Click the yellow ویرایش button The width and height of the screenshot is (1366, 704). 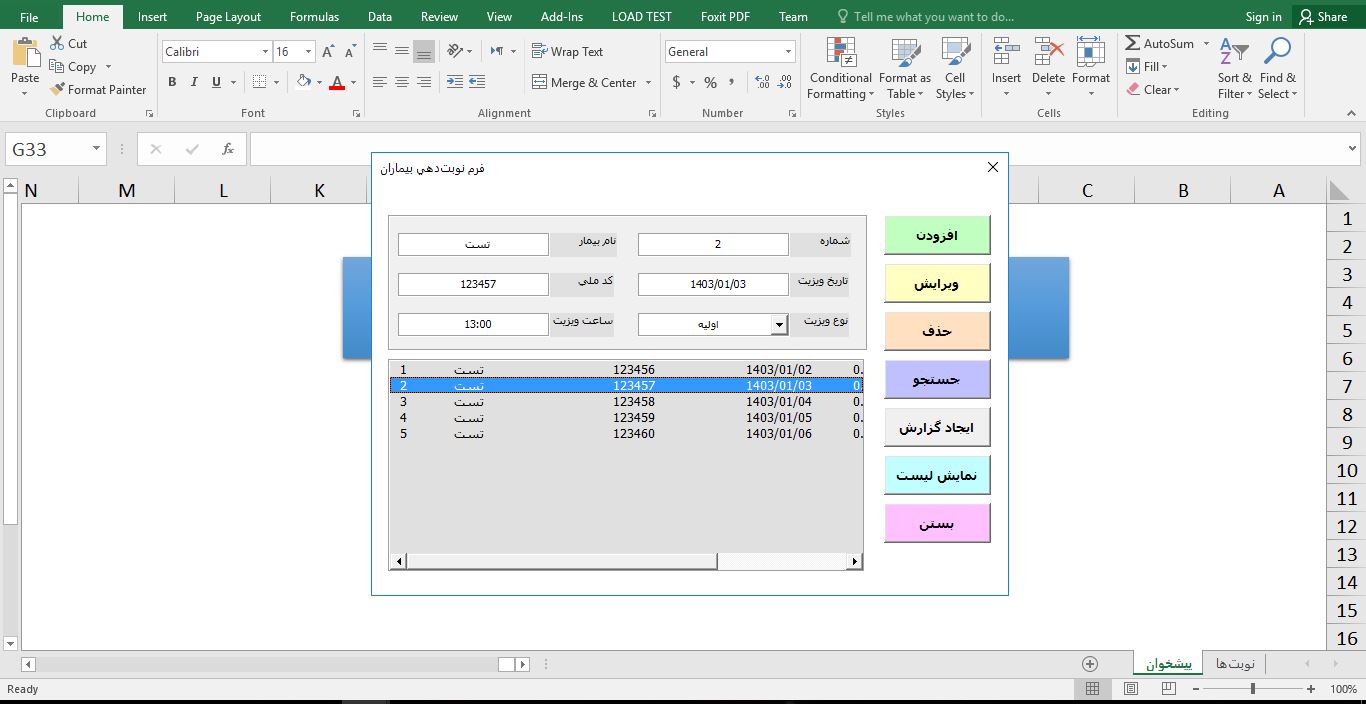(x=937, y=283)
